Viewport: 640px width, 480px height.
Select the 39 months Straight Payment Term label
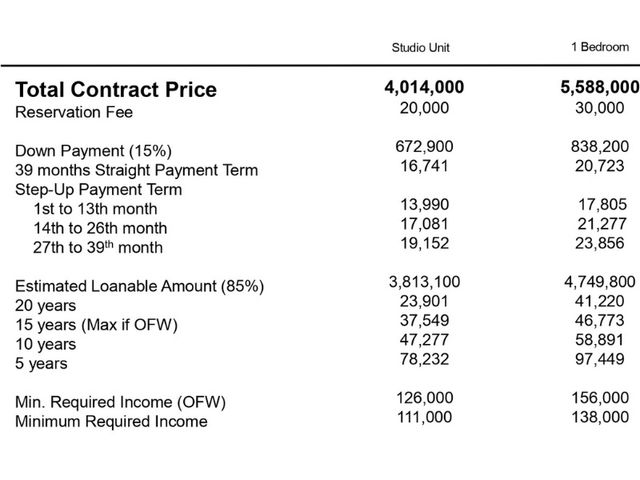tap(137, 170)
